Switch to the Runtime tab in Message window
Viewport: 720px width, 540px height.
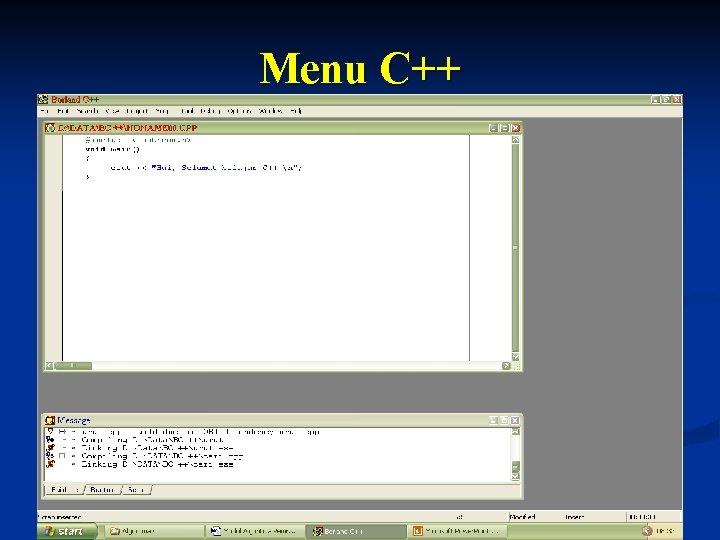[x=103, y=490]
